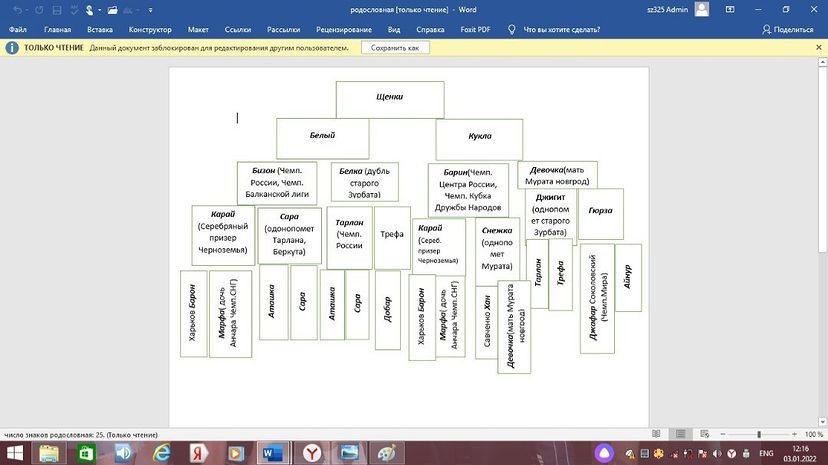
Task: Click the Белка (дубль старого Зурбата) box
Action: pyautogui.click(x=364, y=182)
